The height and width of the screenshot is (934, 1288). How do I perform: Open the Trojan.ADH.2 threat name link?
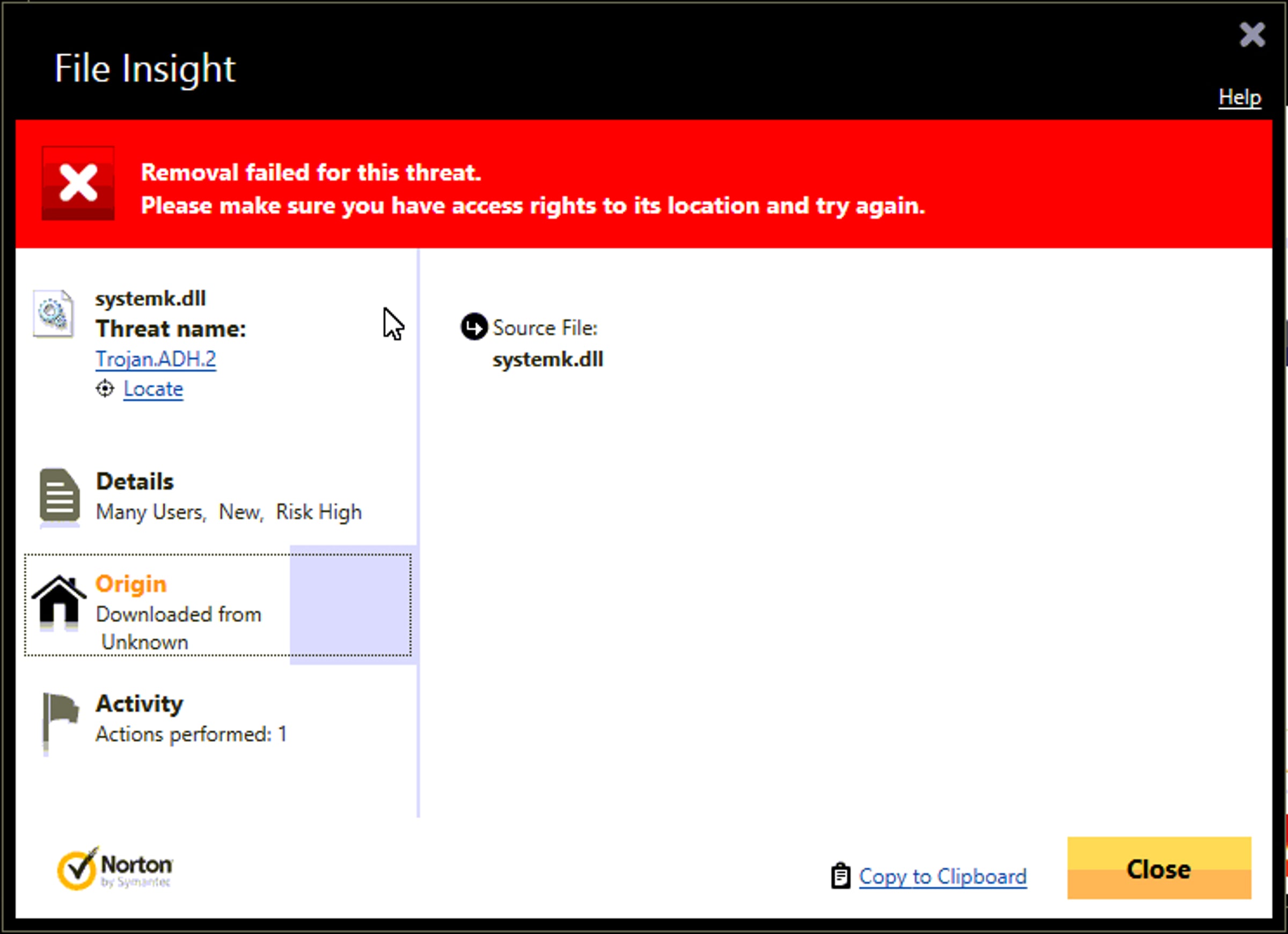coord(156,359)
